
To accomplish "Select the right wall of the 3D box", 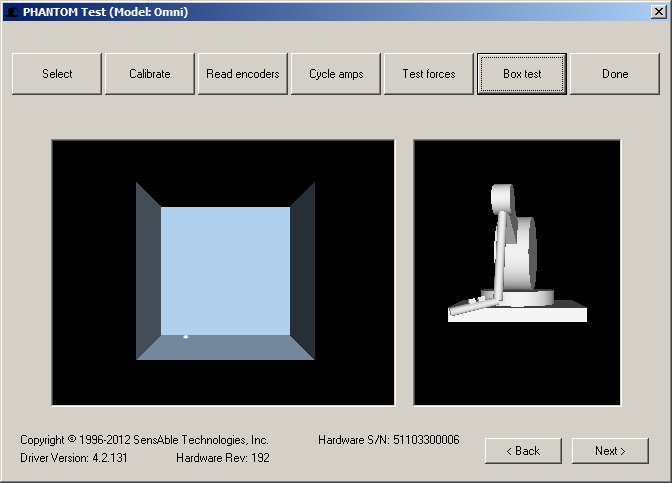I will (302, 272).
